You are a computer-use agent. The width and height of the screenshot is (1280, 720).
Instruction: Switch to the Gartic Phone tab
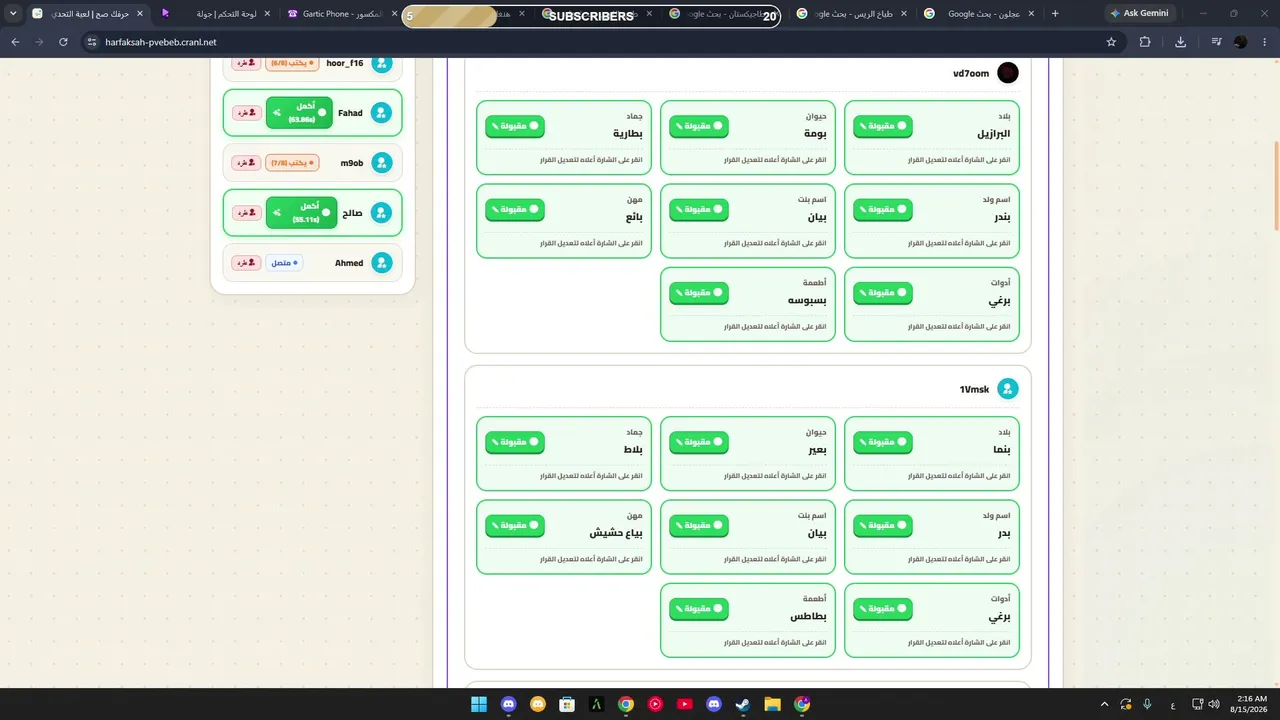tap(340, 14)
